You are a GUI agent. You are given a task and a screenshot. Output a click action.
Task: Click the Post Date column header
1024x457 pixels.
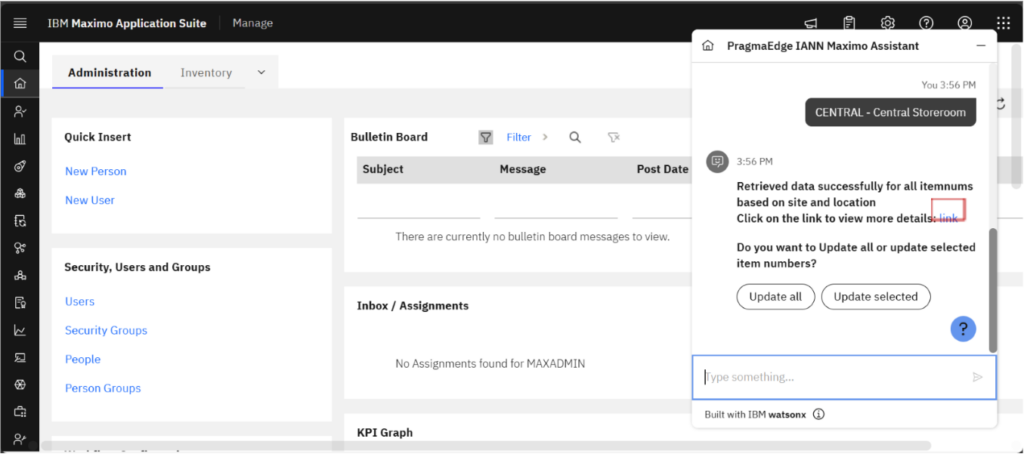[662, 169]
